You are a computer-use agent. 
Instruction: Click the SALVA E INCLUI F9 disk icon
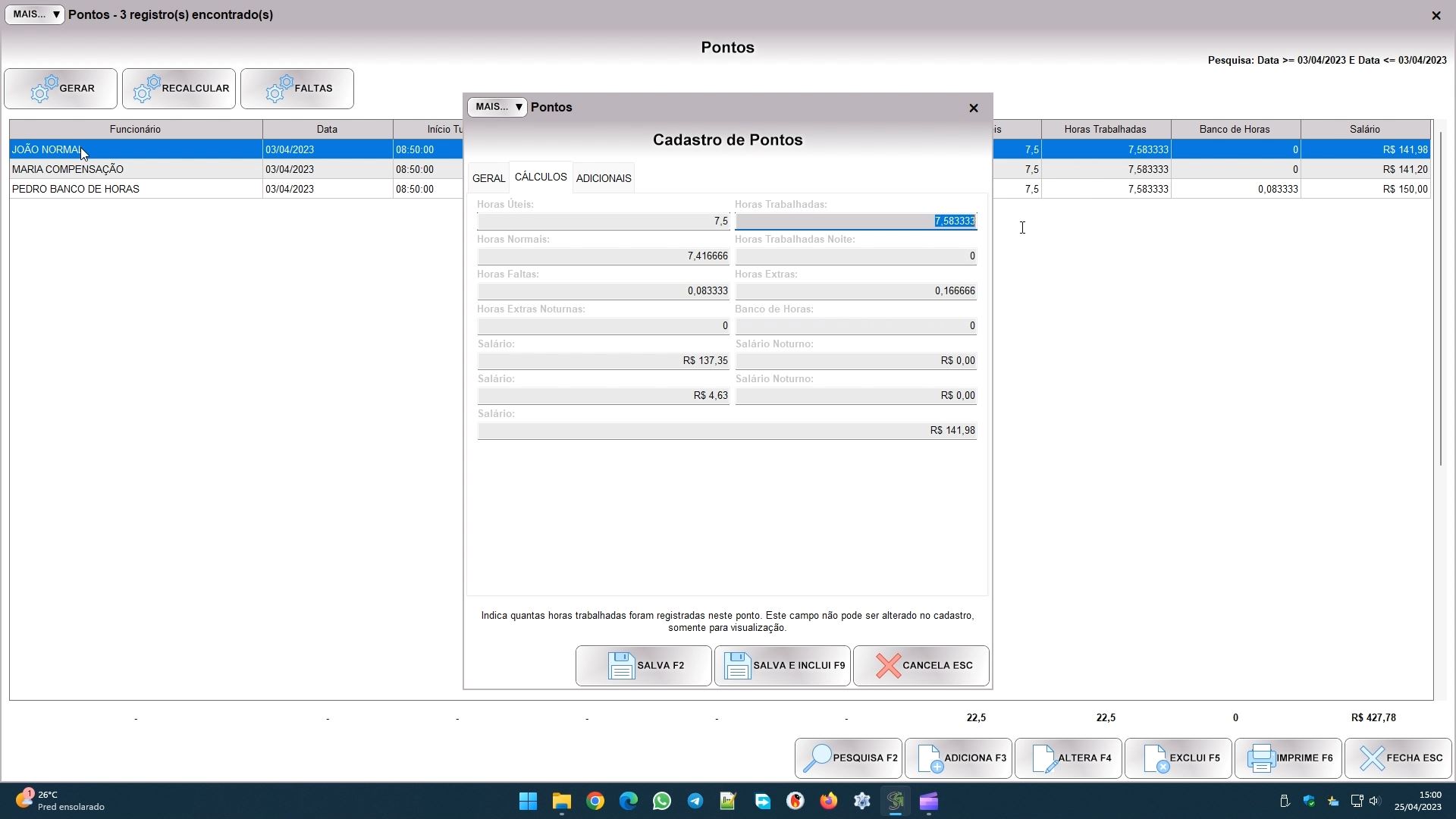pyautogui.click(x=737, y=666)
